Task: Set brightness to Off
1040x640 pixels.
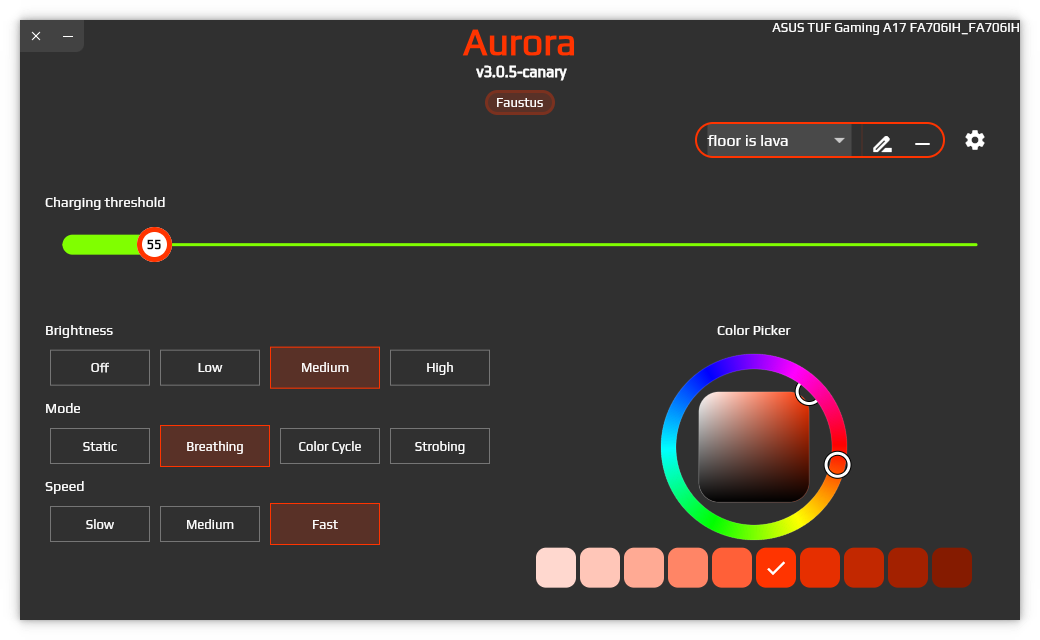Action: pyautogui.click(x=99, y=367)
